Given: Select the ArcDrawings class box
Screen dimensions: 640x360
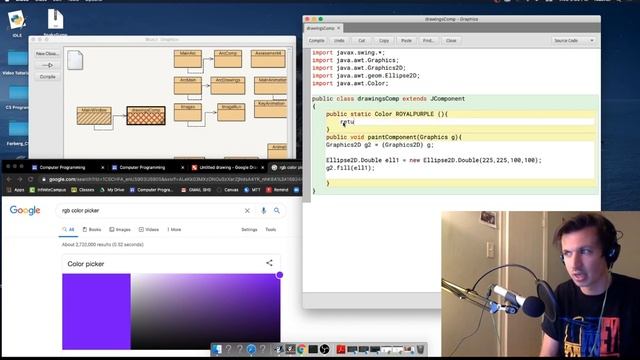Looking at the screenshot, I should (228, 86).
